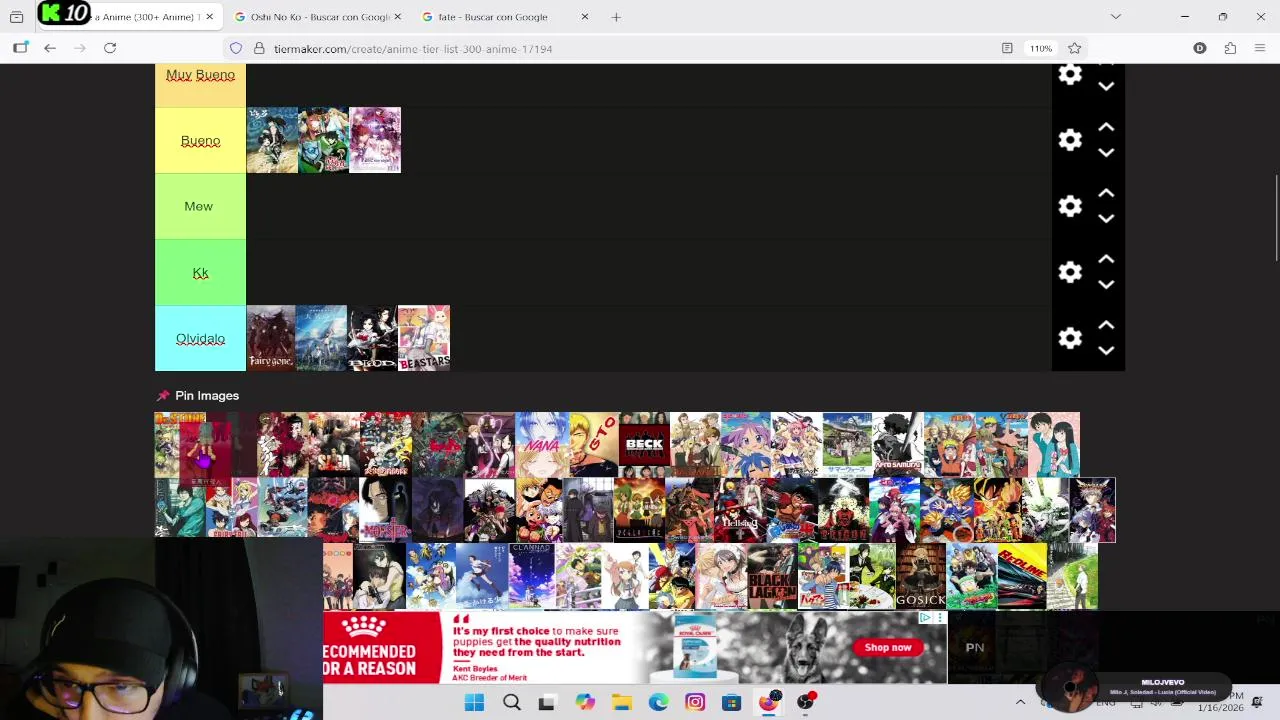Move Olvidalo tier row up
The width and height of the screenshot is (1280, 720).
[1106, 326]
